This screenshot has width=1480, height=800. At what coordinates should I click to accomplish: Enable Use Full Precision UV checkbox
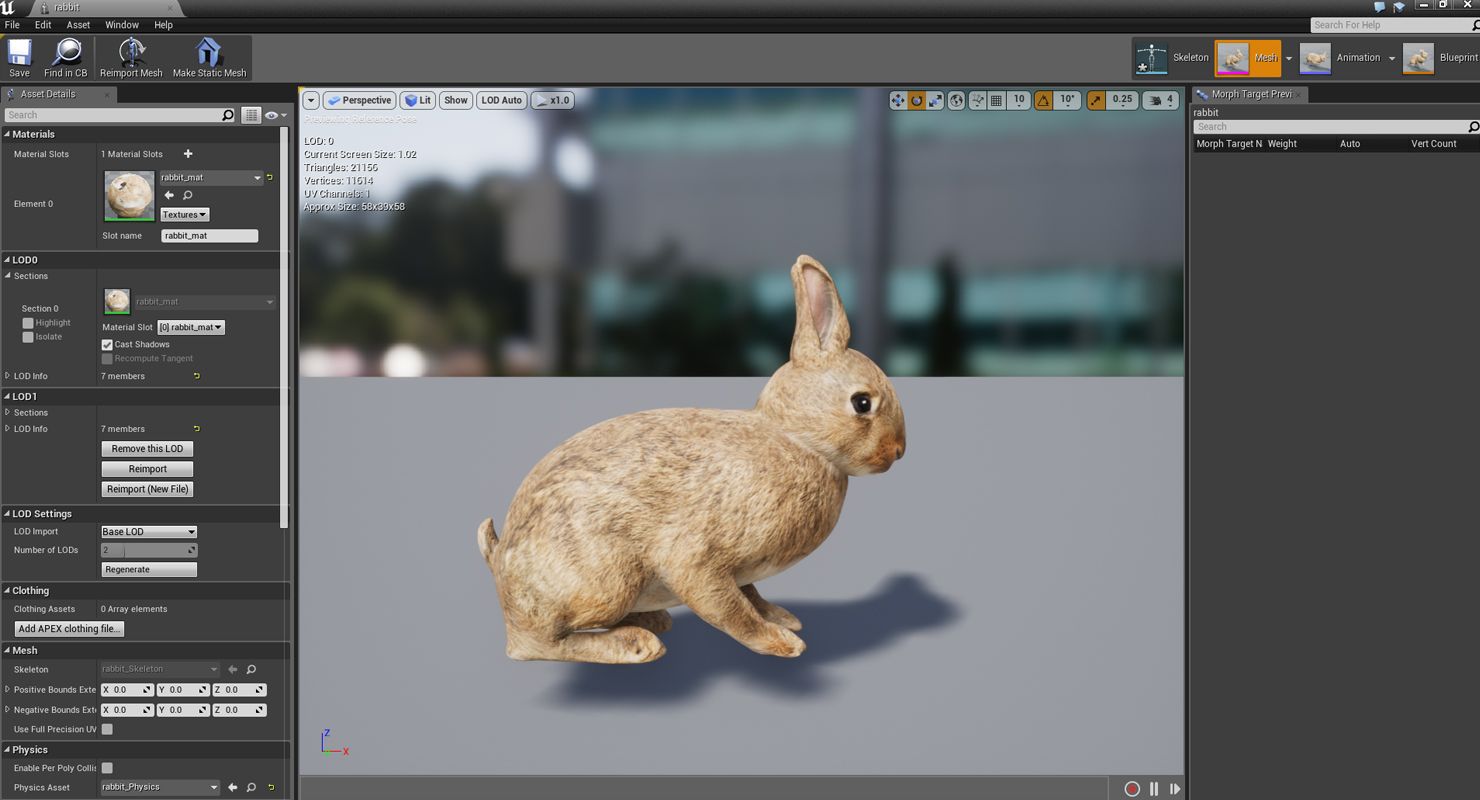(107, 729)
